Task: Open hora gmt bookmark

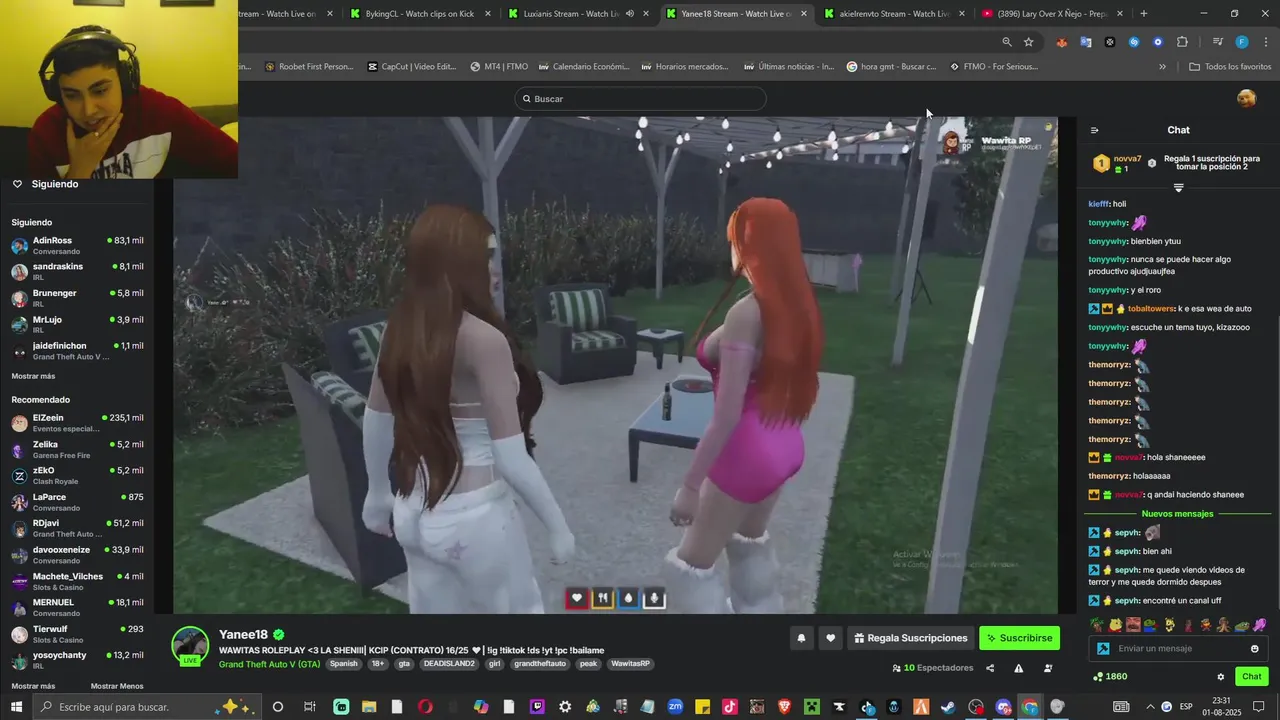Action: pyautogui.click(x=891, y=67)
